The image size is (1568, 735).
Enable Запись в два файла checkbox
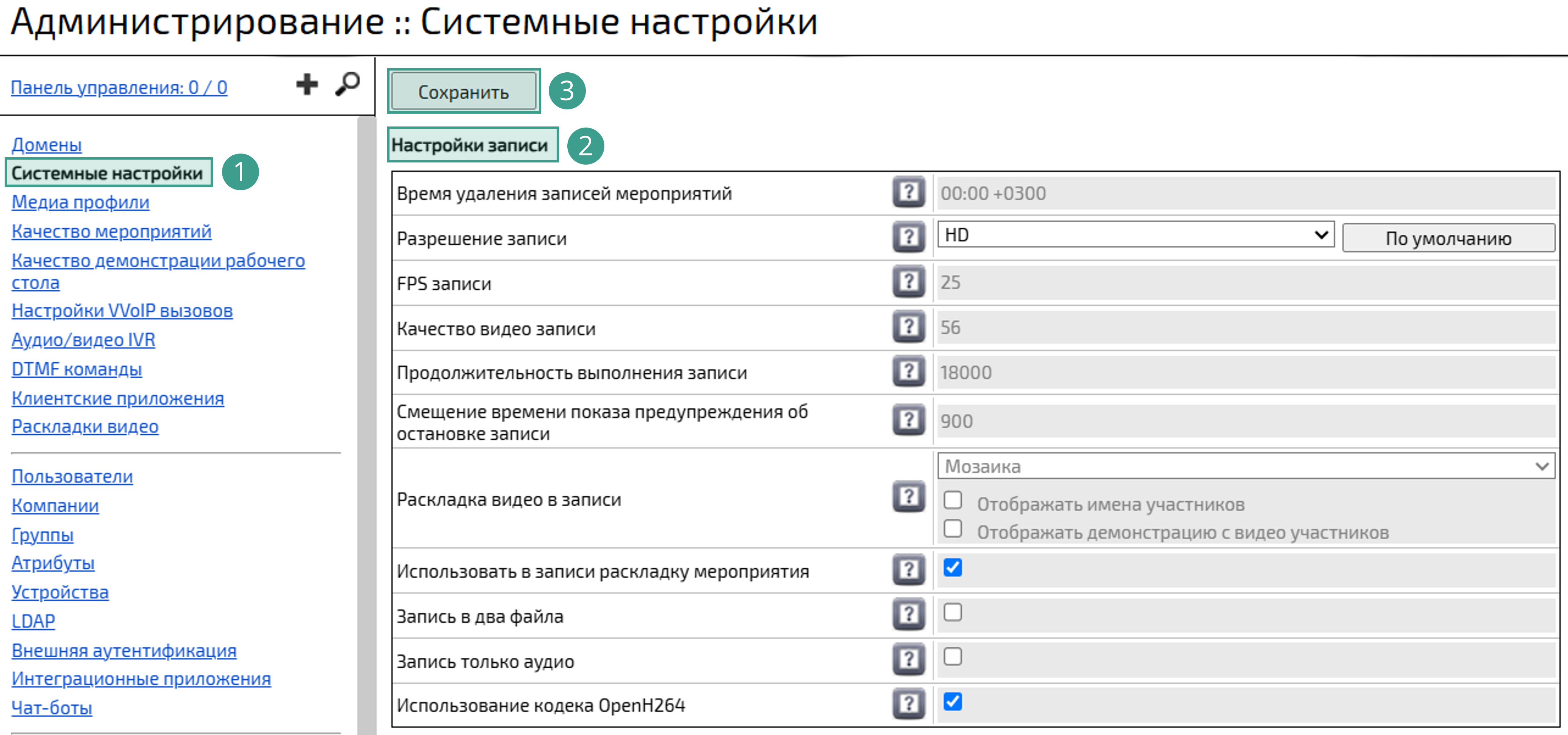pos(953,612)
